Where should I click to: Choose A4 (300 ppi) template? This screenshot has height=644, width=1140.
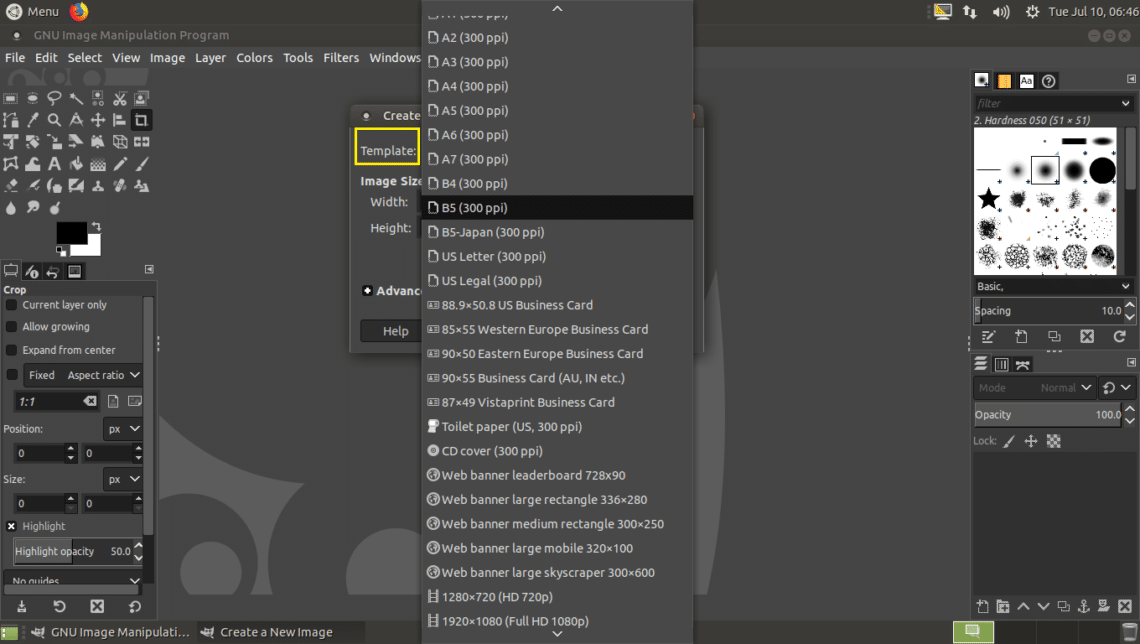[558, 86]
